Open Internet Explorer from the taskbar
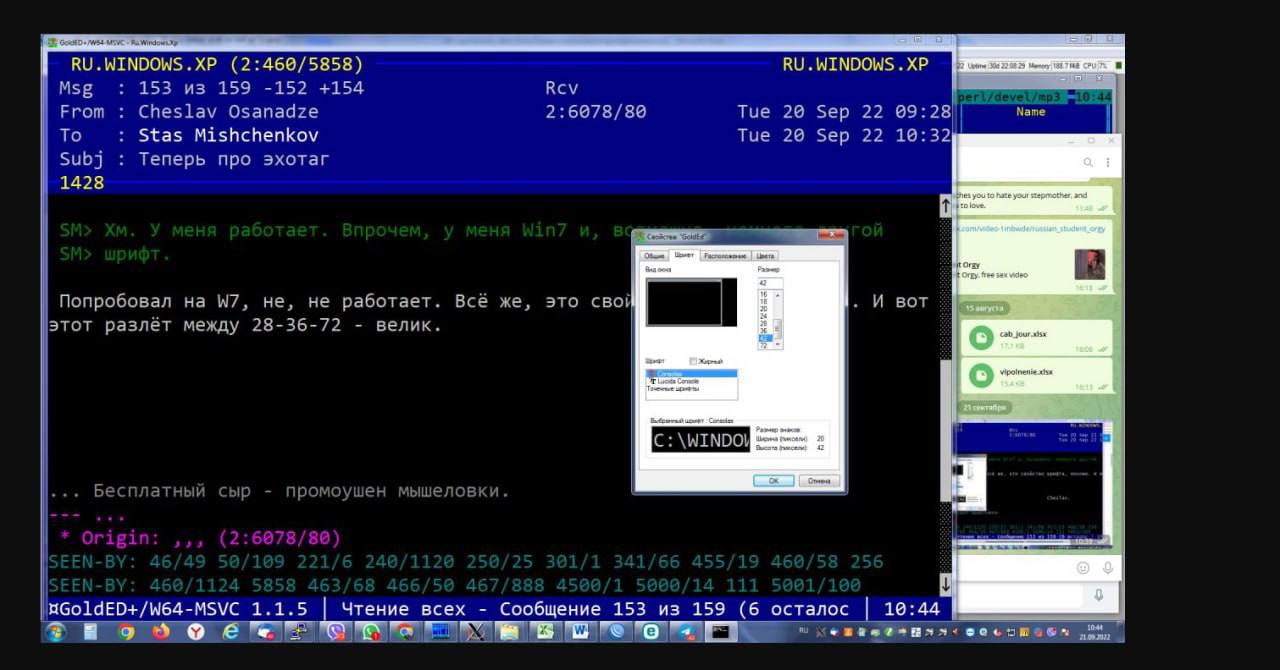1280x670 pixels. [231, 632]
